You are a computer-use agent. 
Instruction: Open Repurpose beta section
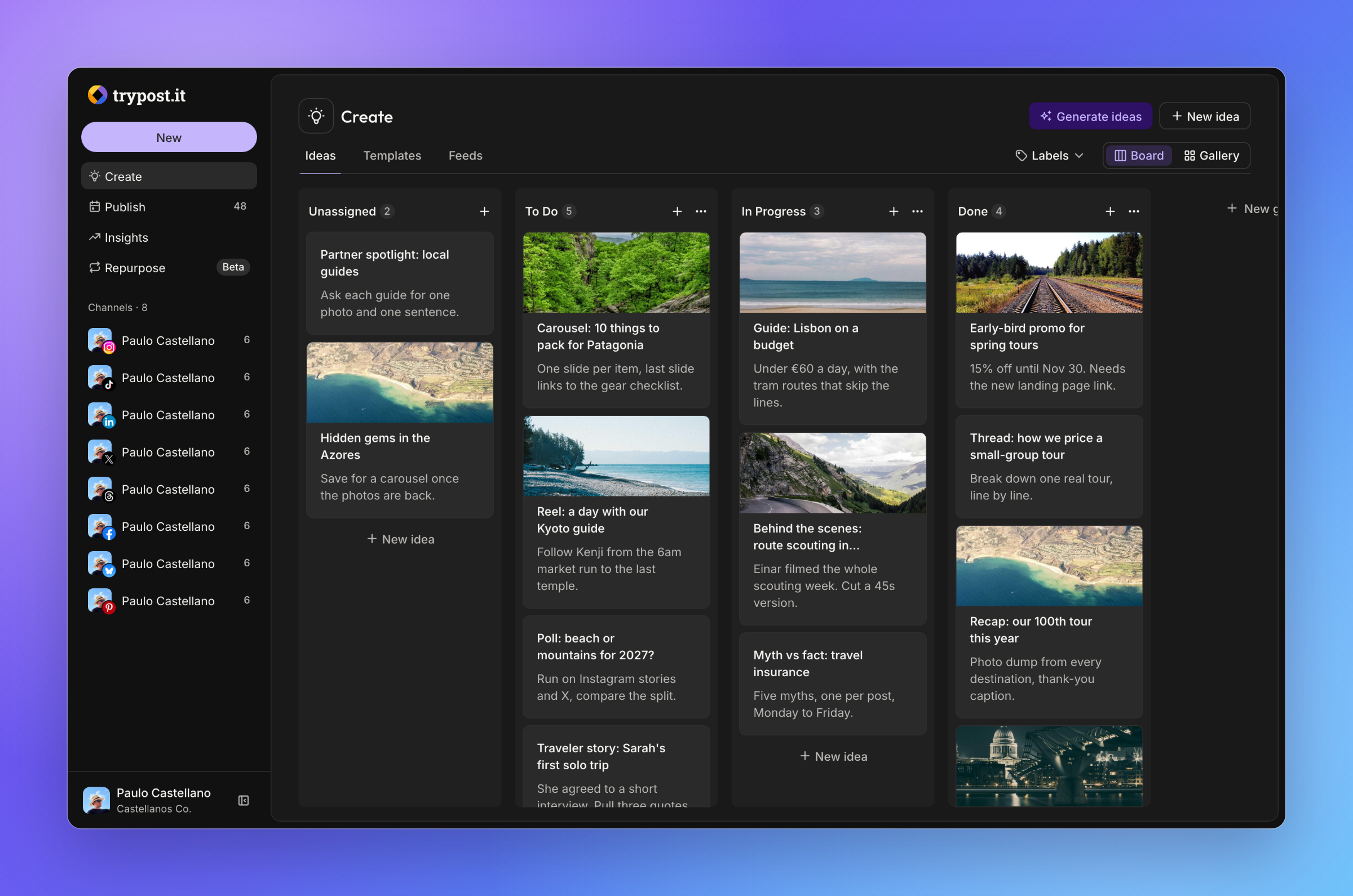click(x=169, y=268)
